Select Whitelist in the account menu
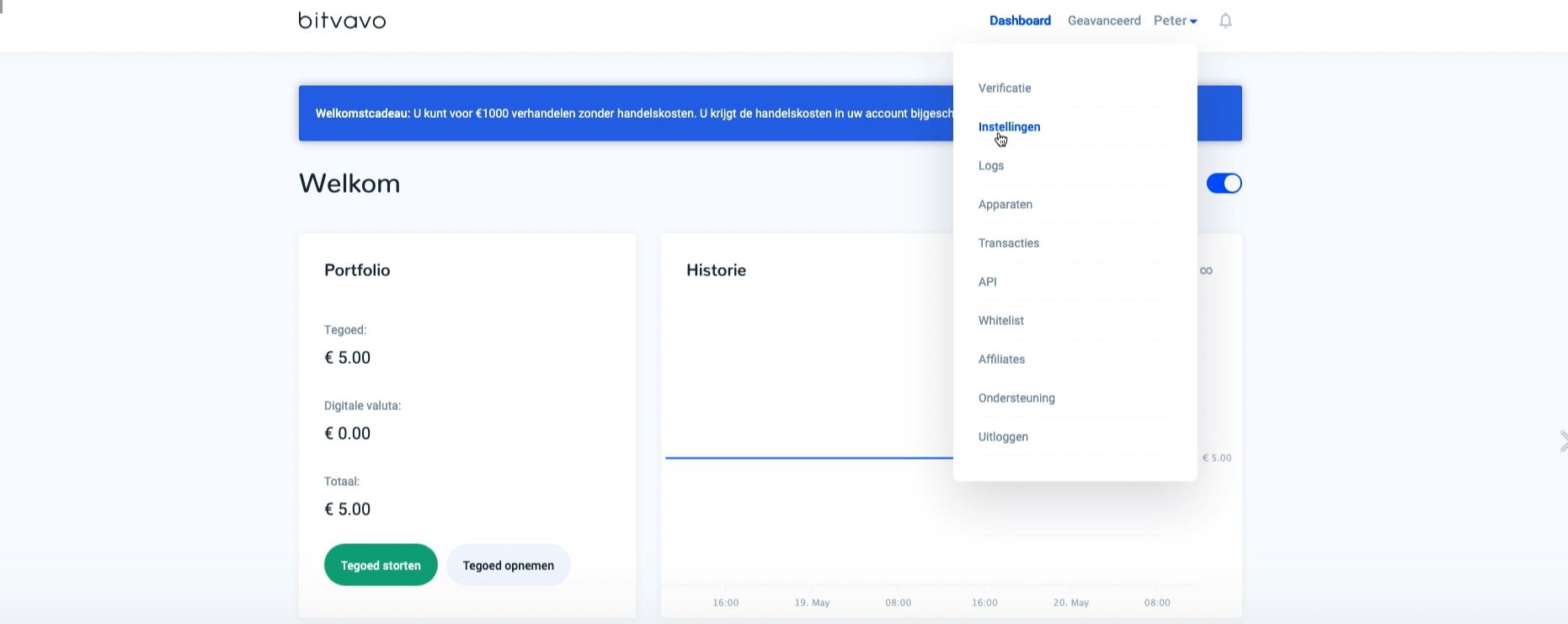The width and height of the screenshot is (1568, 624). pyautogui.click(x=1001, y=321)
